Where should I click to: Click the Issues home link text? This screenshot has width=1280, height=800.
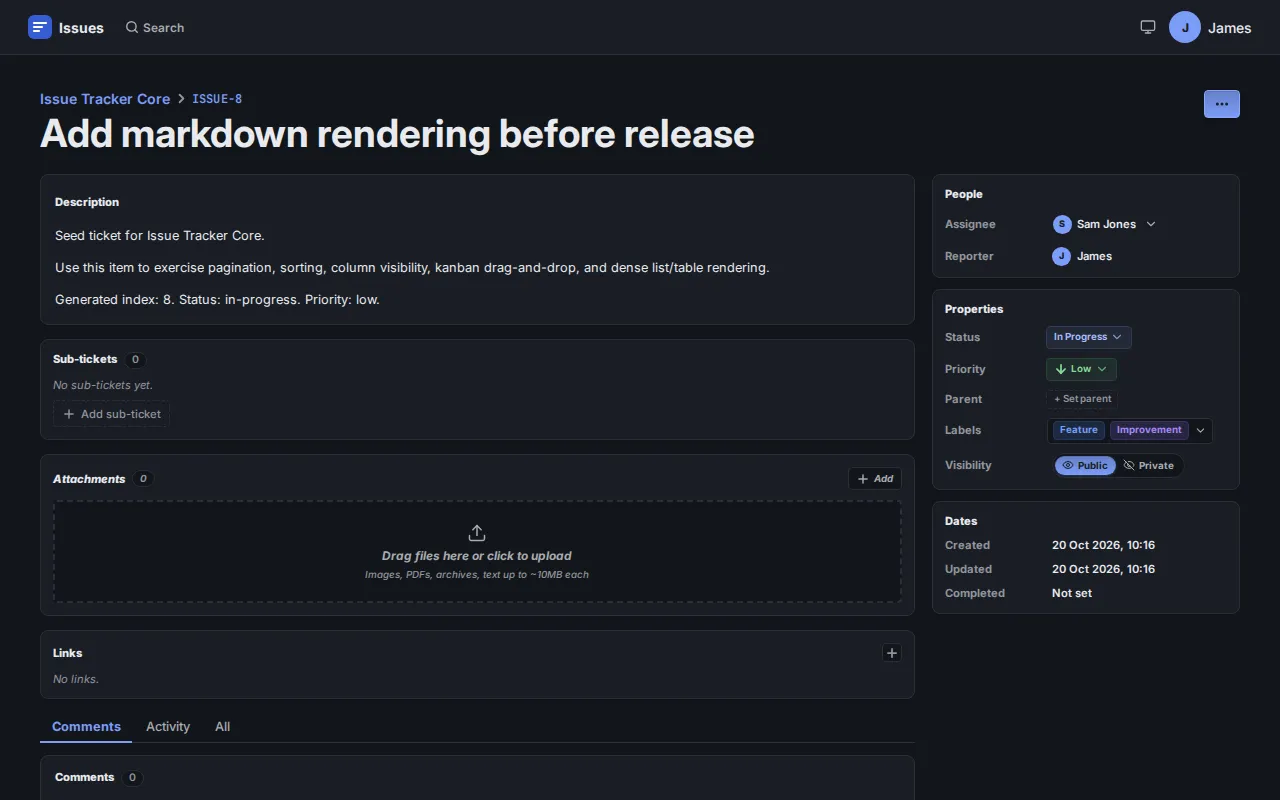[81, 28]
